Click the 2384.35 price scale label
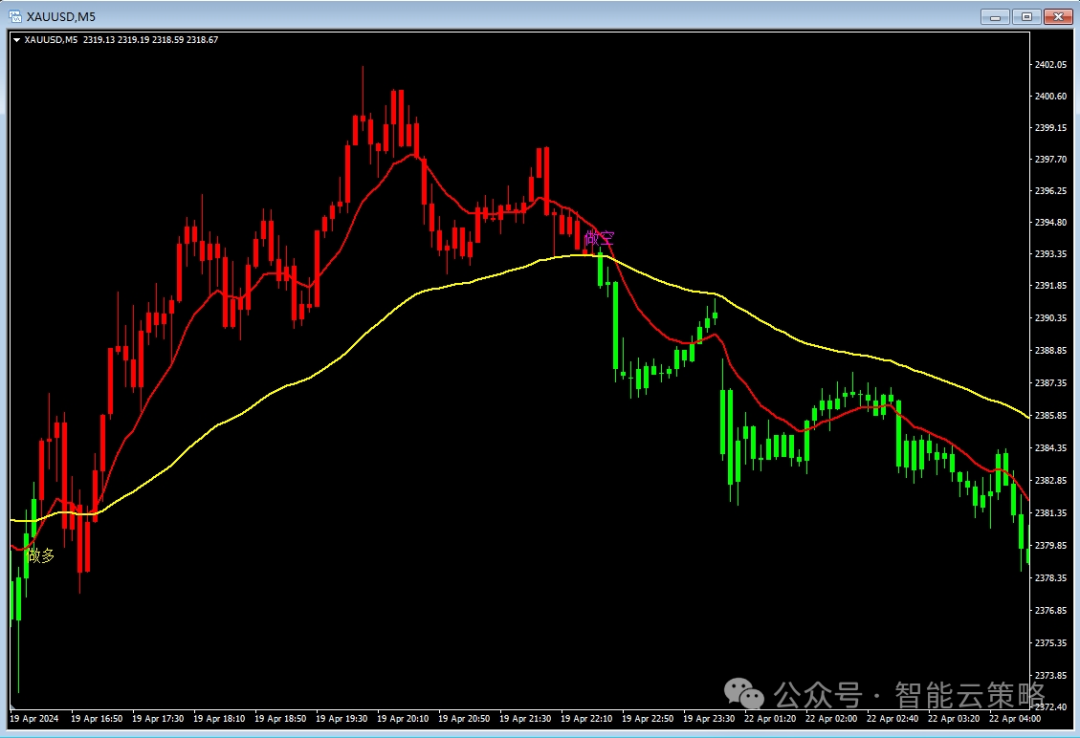1080x738 pixels. pyautogui.click(x=1050, y=448)
